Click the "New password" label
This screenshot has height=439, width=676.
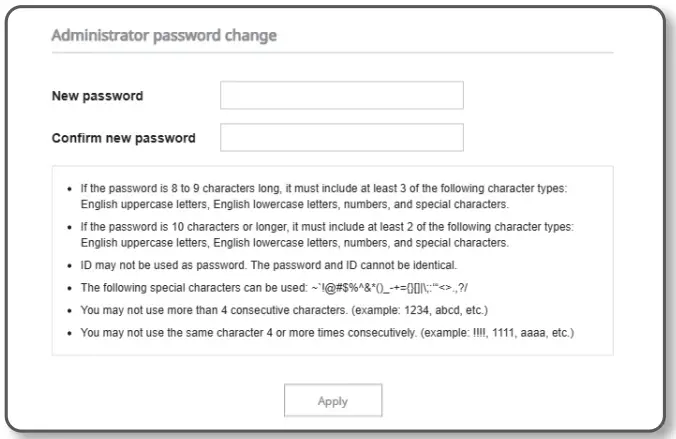click(97, 96)
